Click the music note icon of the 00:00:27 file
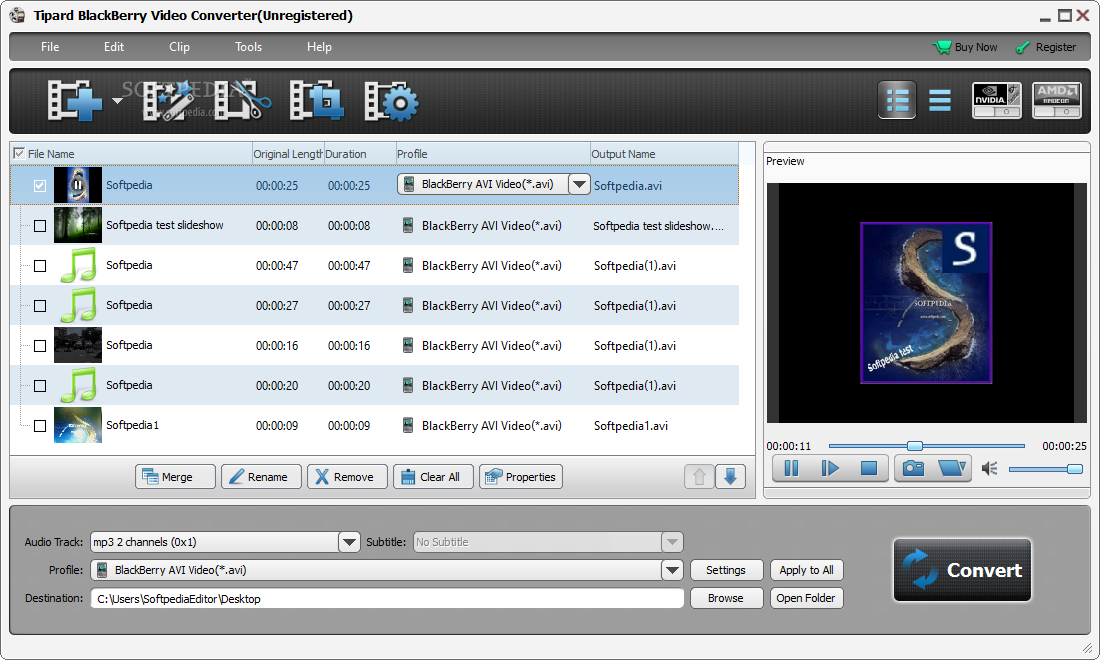1100x660 pixels. coord(78,305)
